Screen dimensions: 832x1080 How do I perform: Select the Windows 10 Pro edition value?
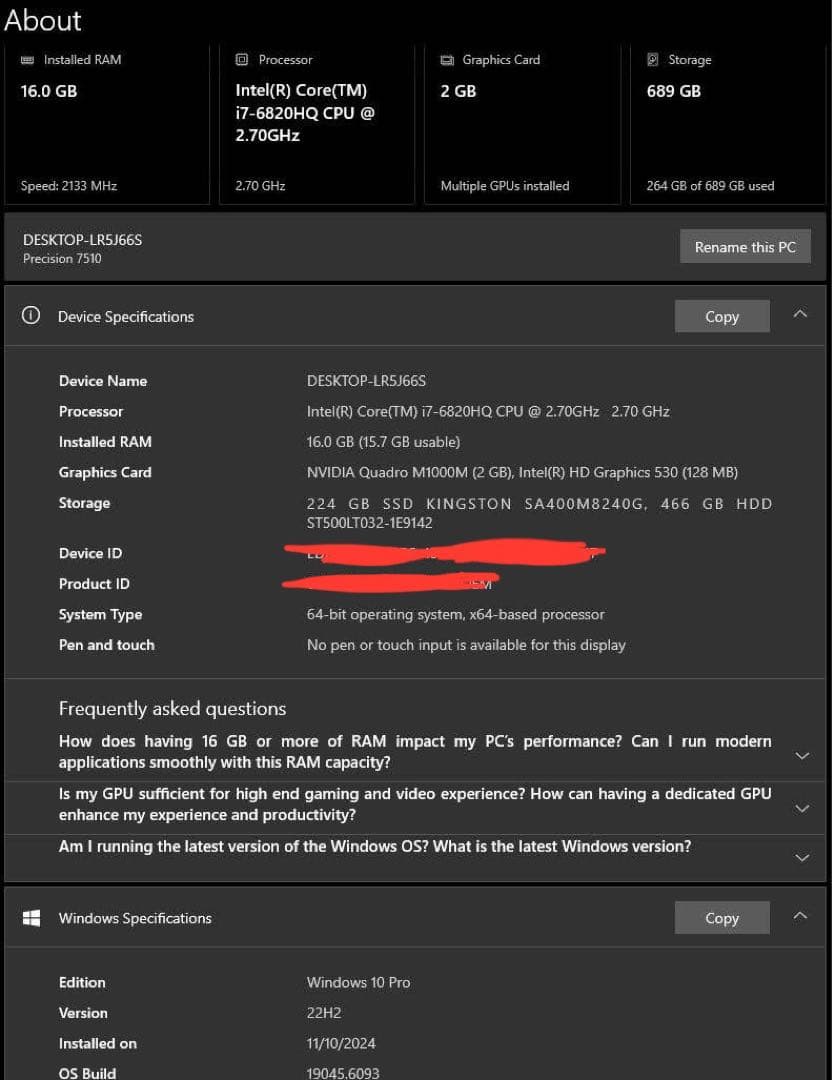358,982
